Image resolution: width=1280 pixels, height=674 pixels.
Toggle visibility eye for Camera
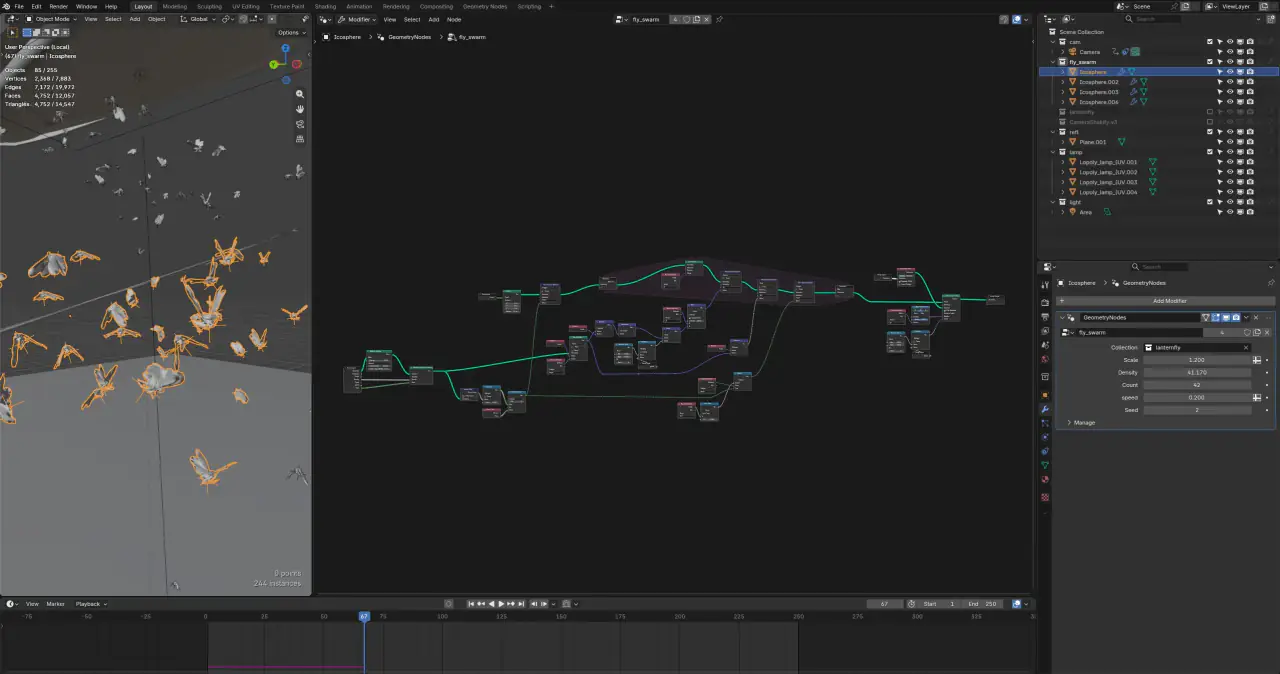(x=1229, y=52)
